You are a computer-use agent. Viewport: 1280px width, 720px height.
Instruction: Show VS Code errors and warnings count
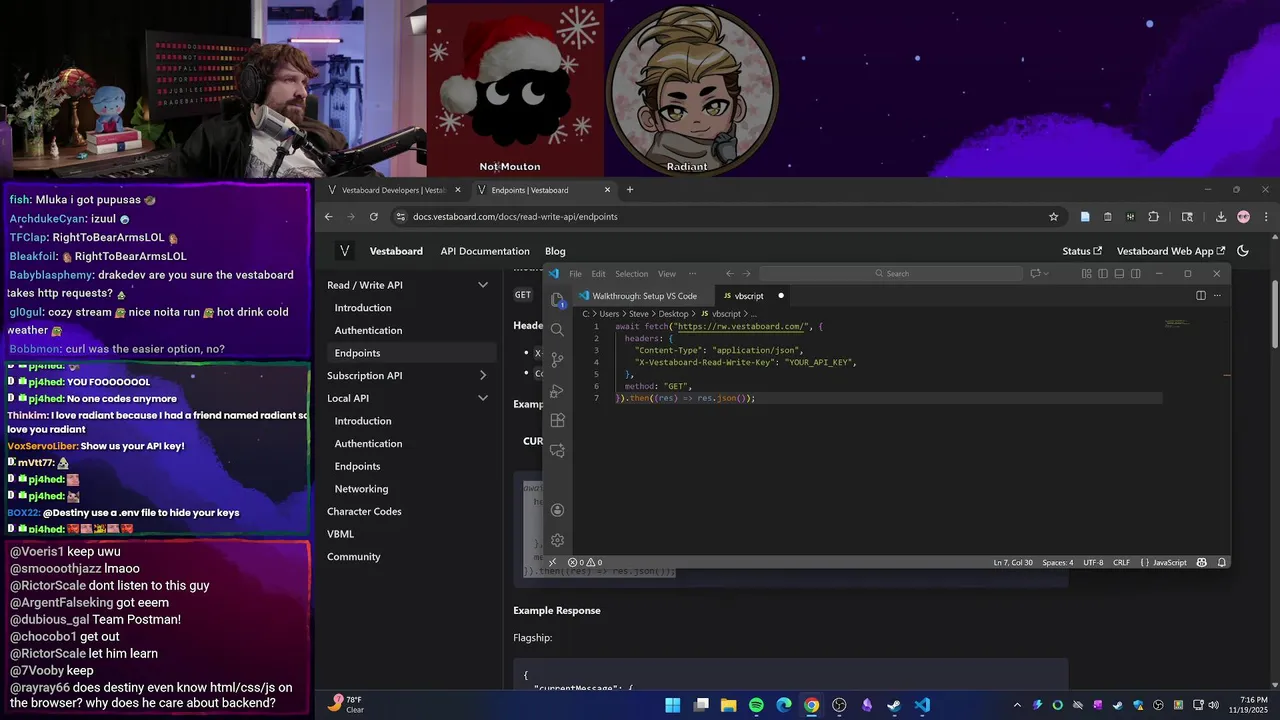pos(586,562)
